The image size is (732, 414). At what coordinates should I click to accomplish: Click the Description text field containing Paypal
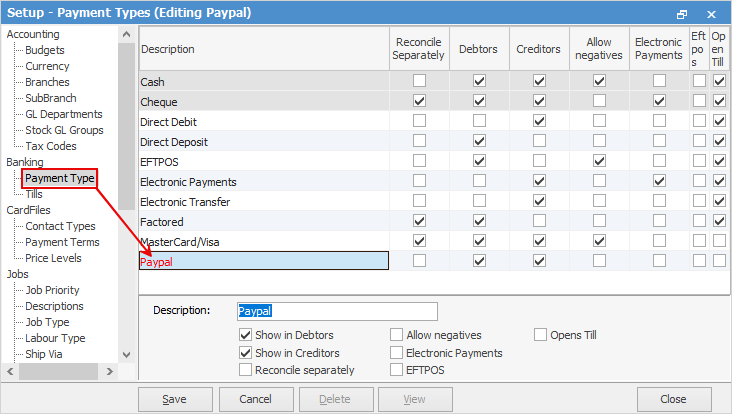click(x=337, y=311)
